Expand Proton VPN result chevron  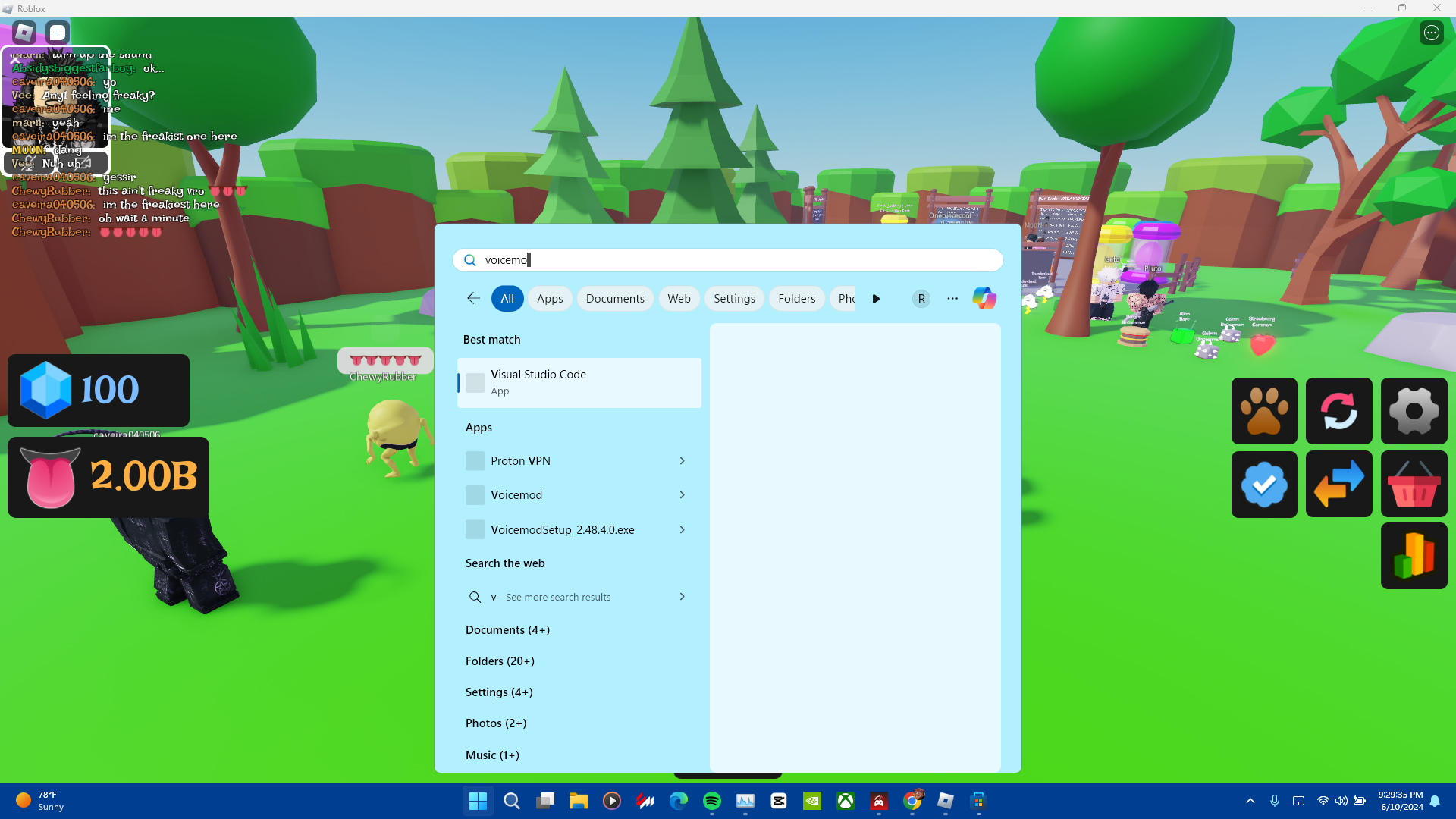[x=682, y=461]
